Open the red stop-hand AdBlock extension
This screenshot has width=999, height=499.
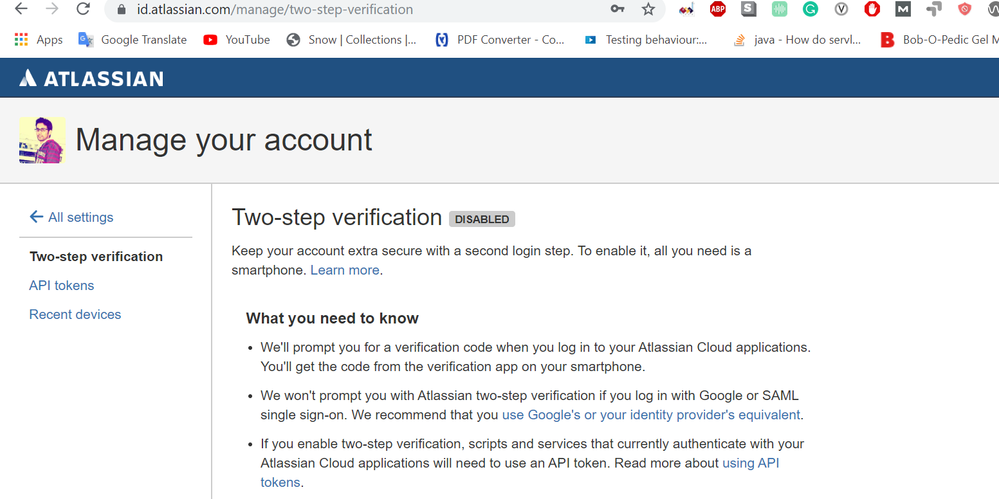[x=872, y=9]
